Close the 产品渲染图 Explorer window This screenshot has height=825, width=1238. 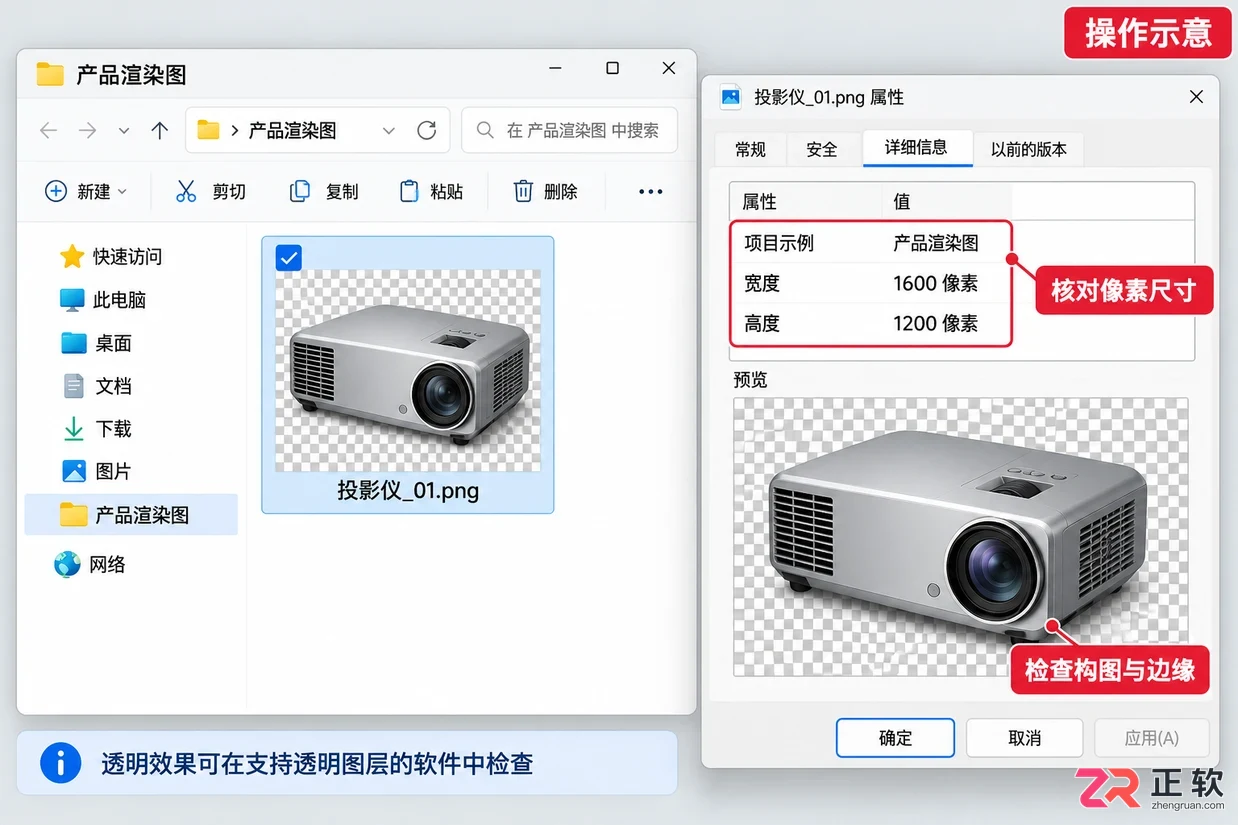click(669, 68)
